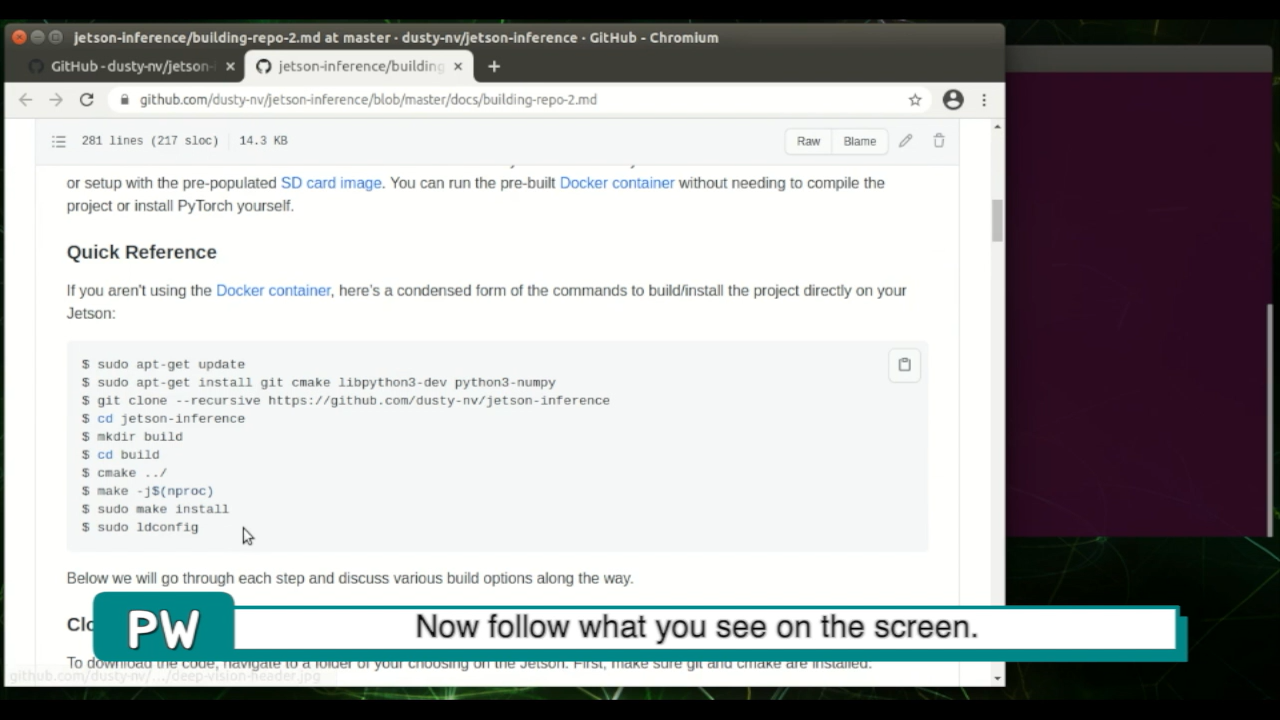Click the 'mkdir build' code line
1280x720 pixels.
(x=132, y=436)
